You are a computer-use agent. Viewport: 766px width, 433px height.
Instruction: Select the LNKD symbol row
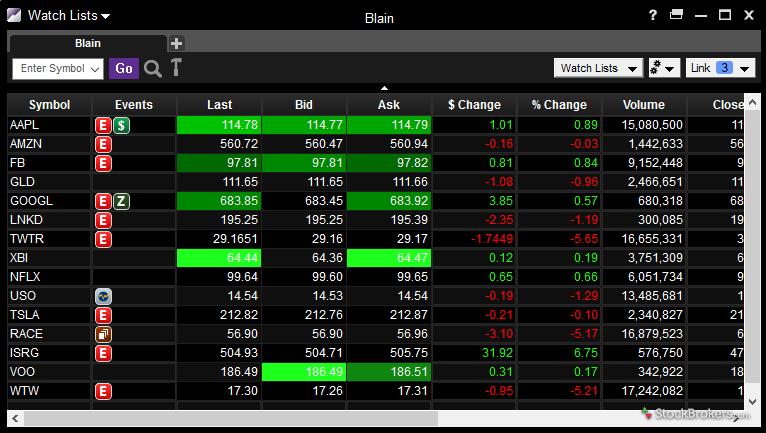(376, 220)
